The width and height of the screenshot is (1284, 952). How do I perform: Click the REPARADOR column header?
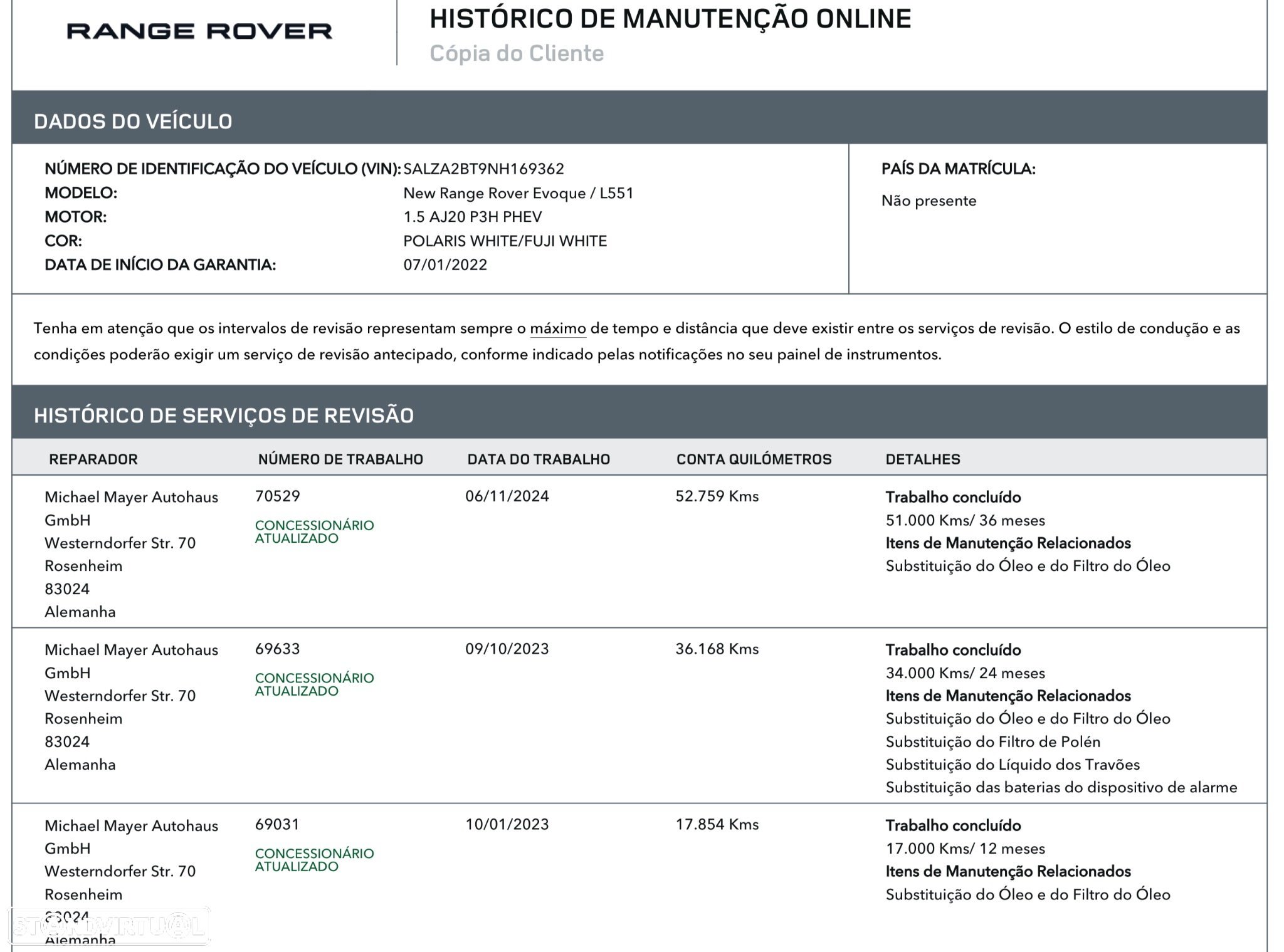pyautogui.click(x=93, y=459)
